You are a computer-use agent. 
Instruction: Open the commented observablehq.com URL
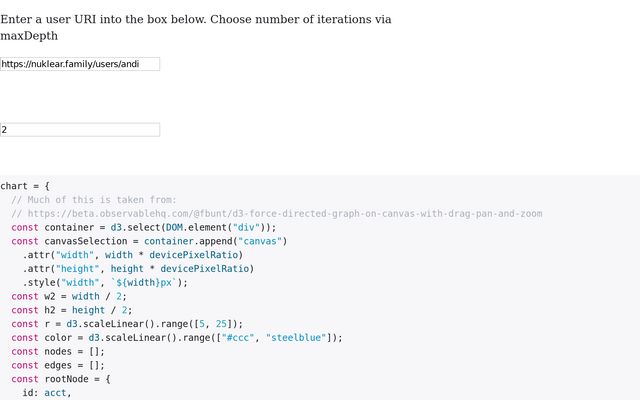pos(285,214)
